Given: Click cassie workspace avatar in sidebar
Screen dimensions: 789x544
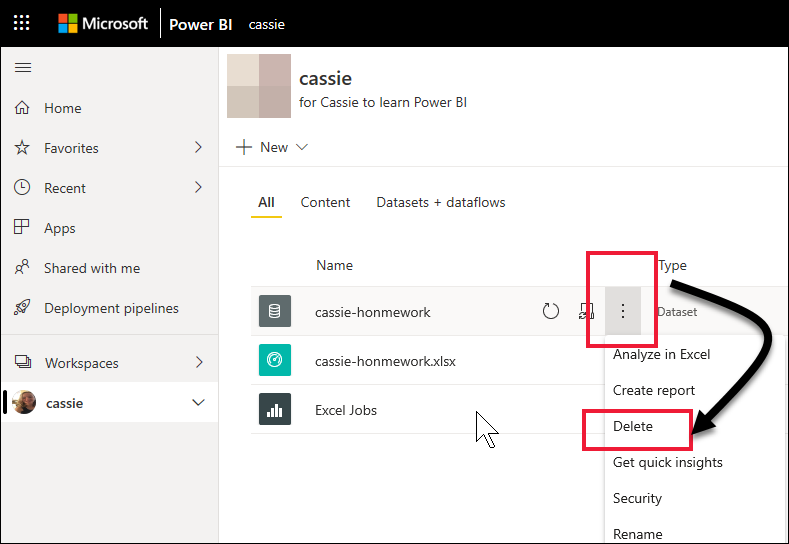Looking at the screenshot, I should [x=24, y=403].
